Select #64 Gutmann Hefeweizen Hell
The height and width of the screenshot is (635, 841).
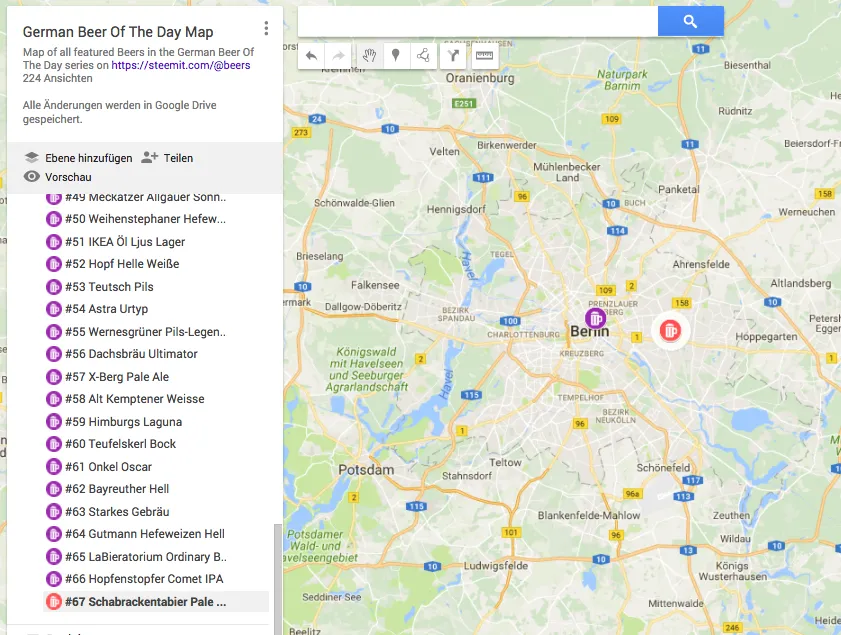[x=145, y=534]
